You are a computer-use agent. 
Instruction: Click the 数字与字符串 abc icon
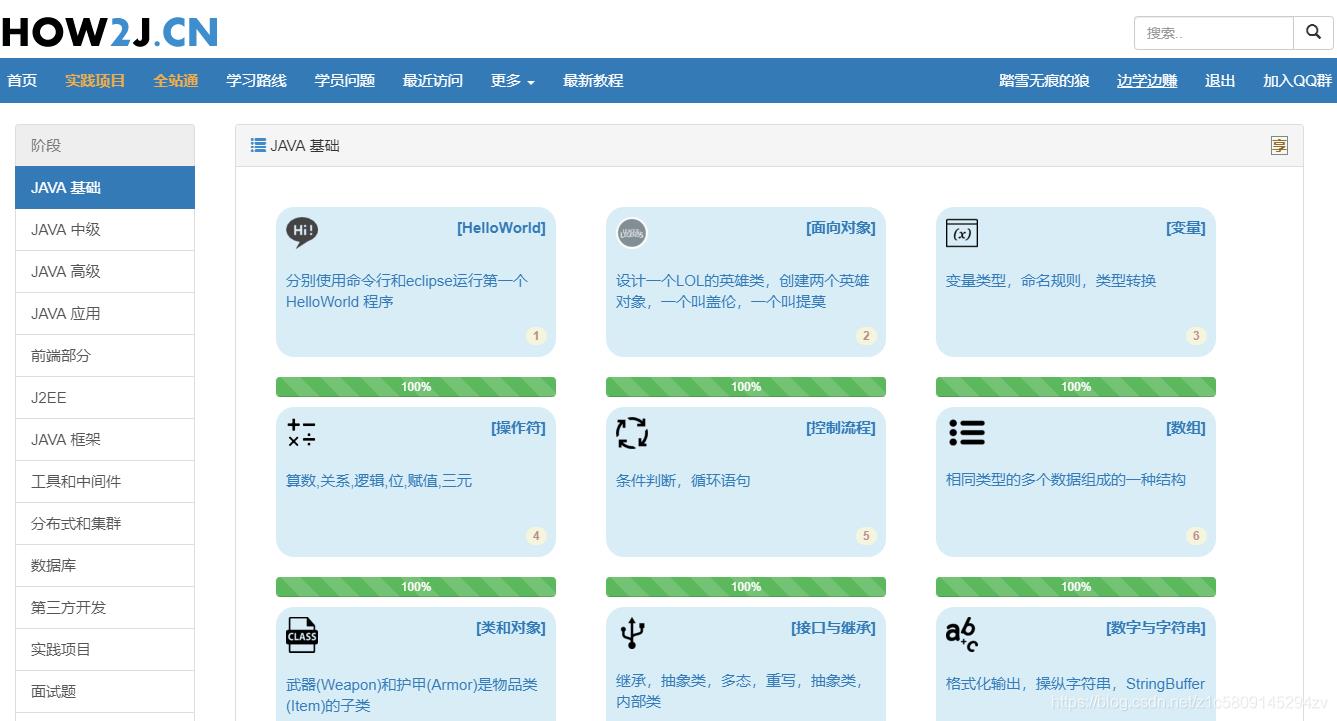tap(962, 634)
